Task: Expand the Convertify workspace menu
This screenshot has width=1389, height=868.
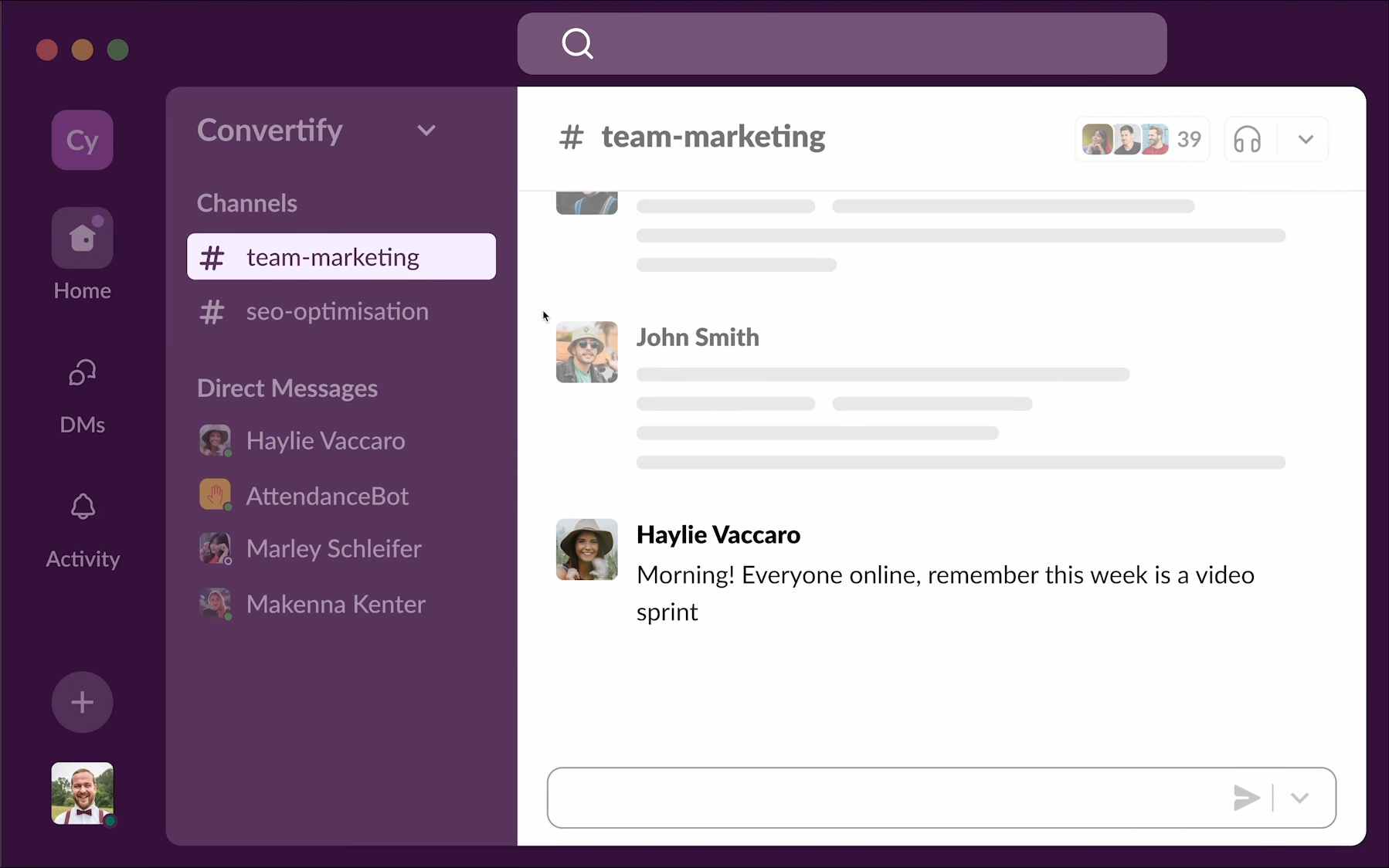Action: 426,131
